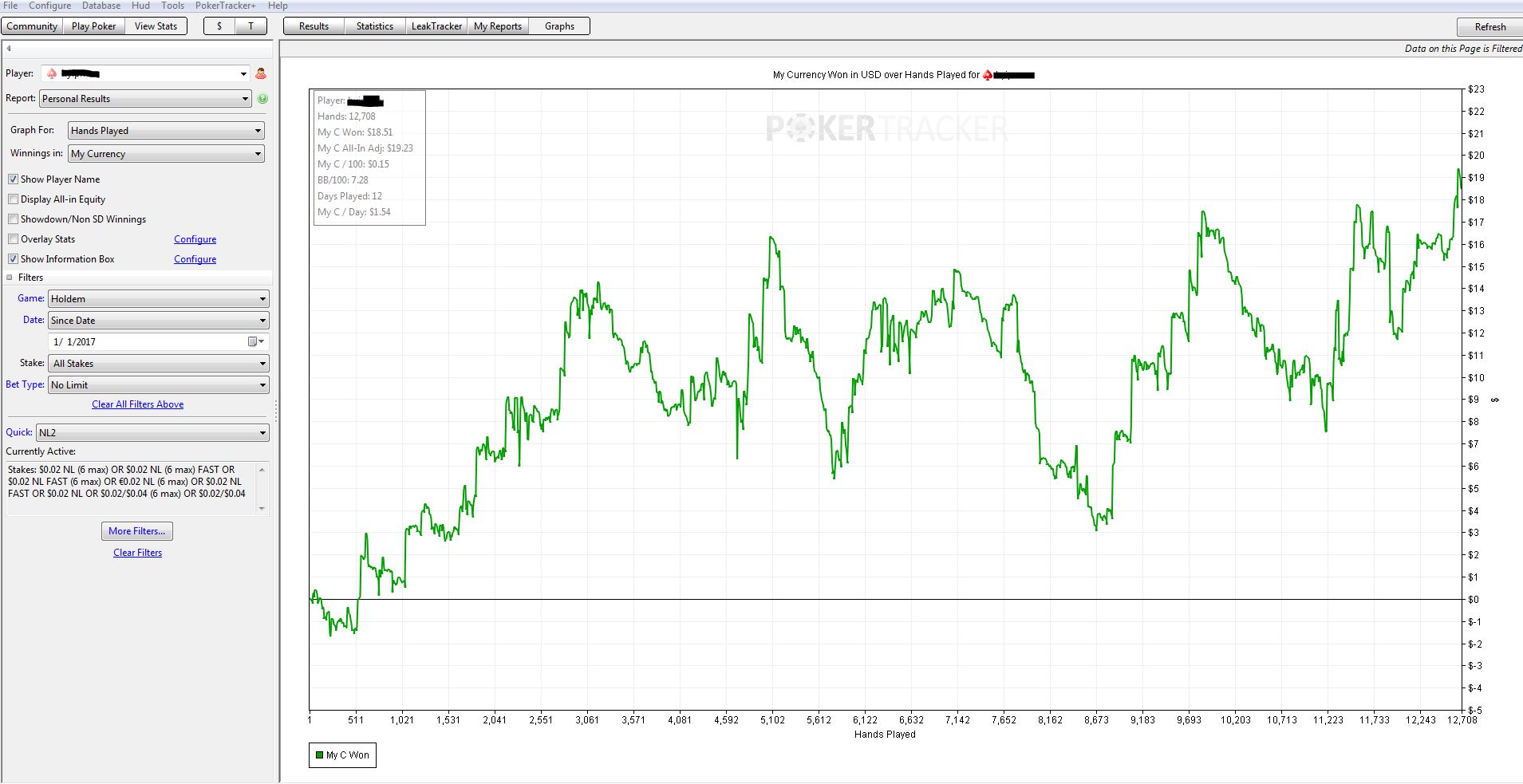Open the Winnings in My Currency dropdown
Viewport: 1523px width, 784px height.
click(166, 154)
